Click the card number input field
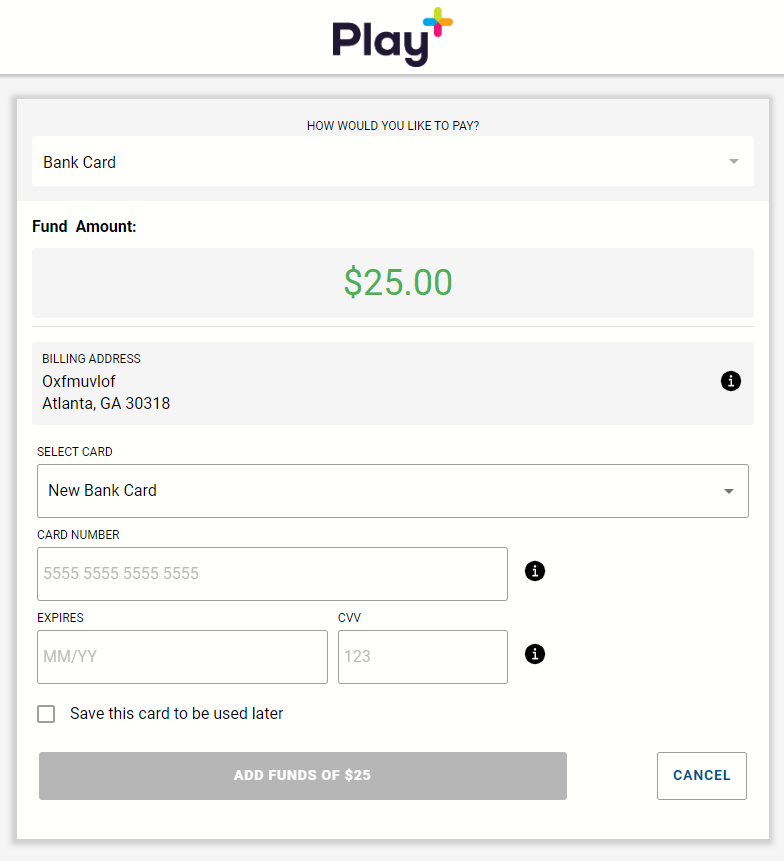 click(272, 574)
